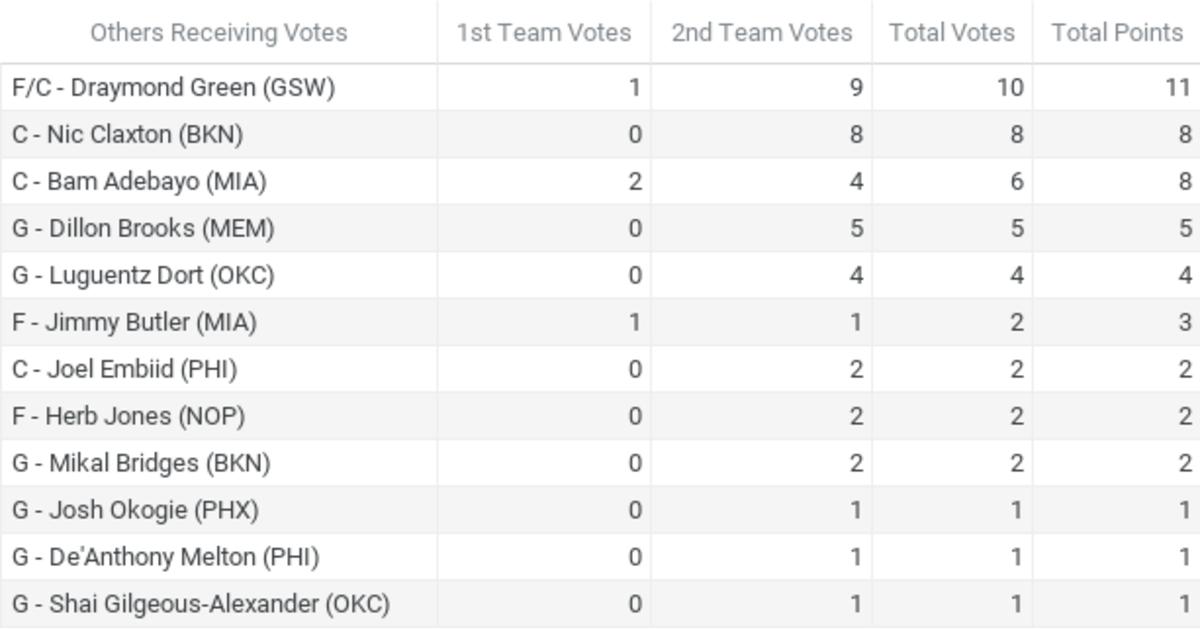The width and height of the screenshot is (1200, 630).
Task: Click the Dillon Brooks (MEM) row name
Action: point(143,229)
